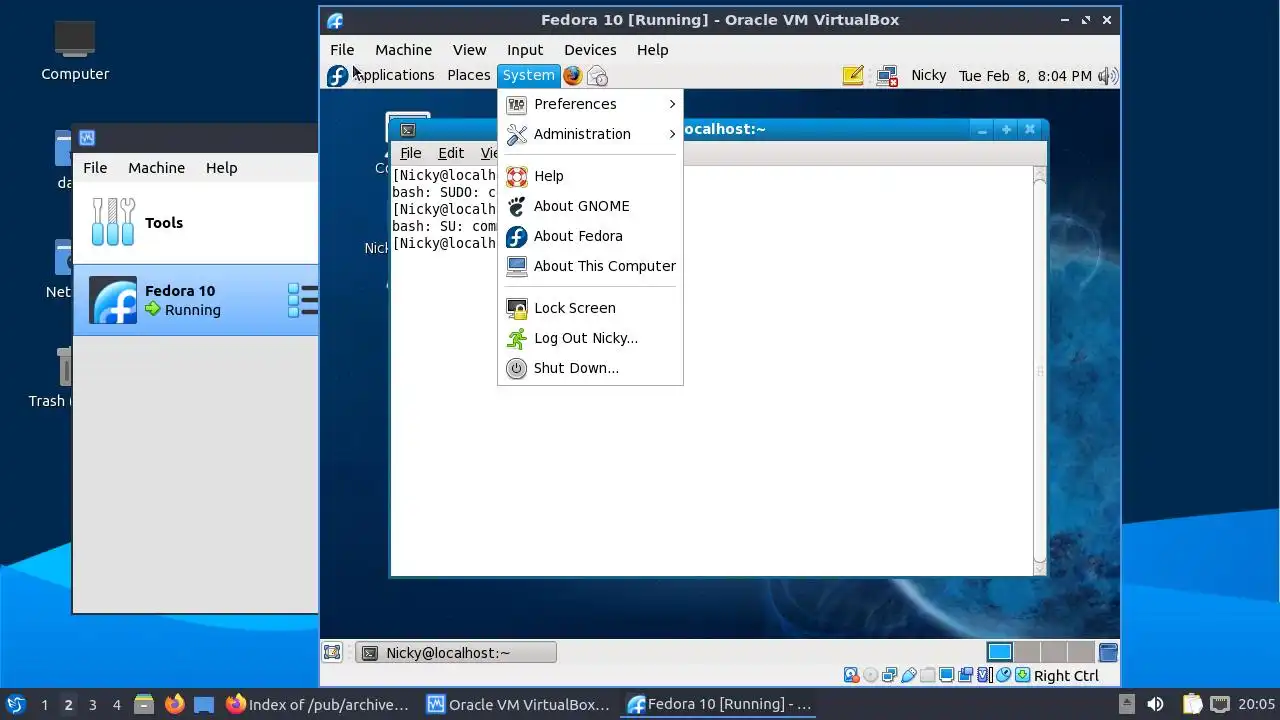Open the Computer desktop icon

pyautogui.click(x=75, y=50)
